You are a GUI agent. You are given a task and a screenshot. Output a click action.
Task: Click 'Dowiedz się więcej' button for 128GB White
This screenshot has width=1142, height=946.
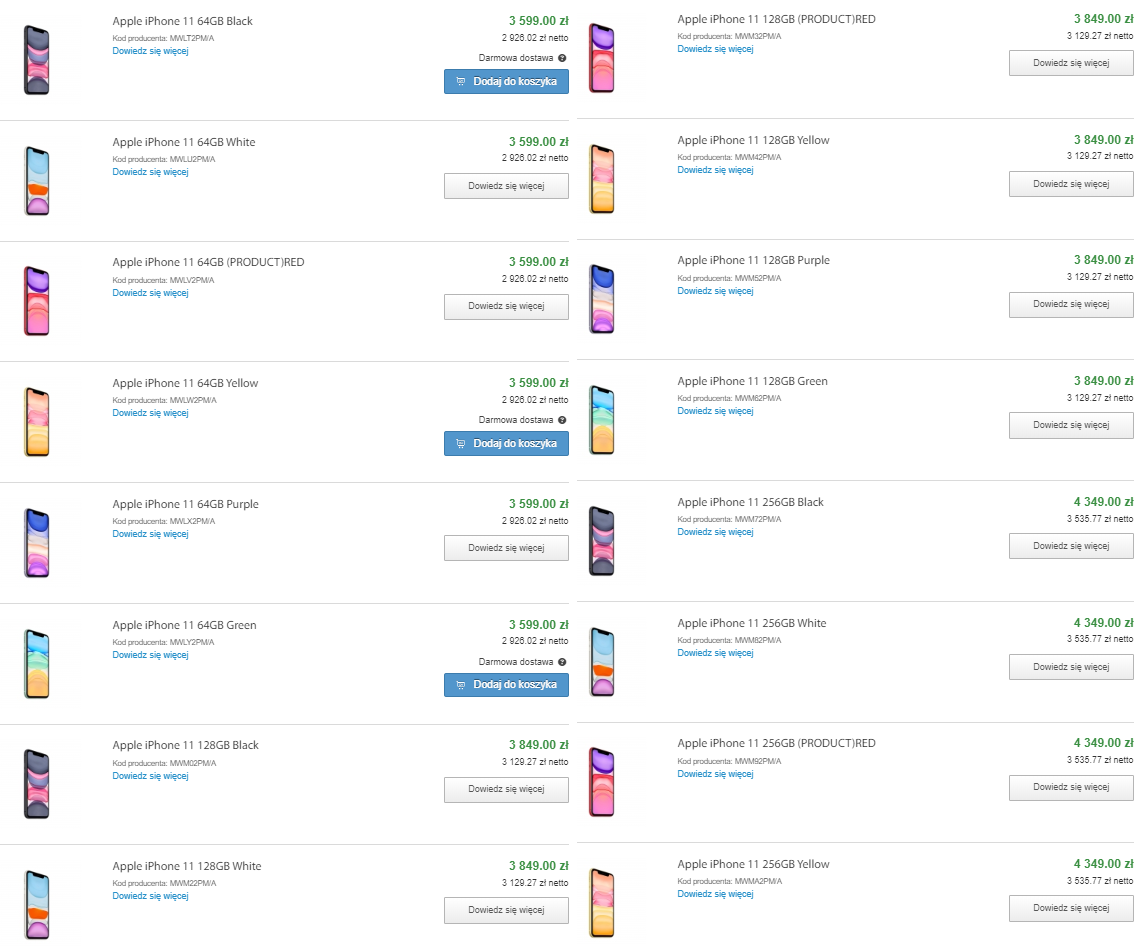(506, 910)
